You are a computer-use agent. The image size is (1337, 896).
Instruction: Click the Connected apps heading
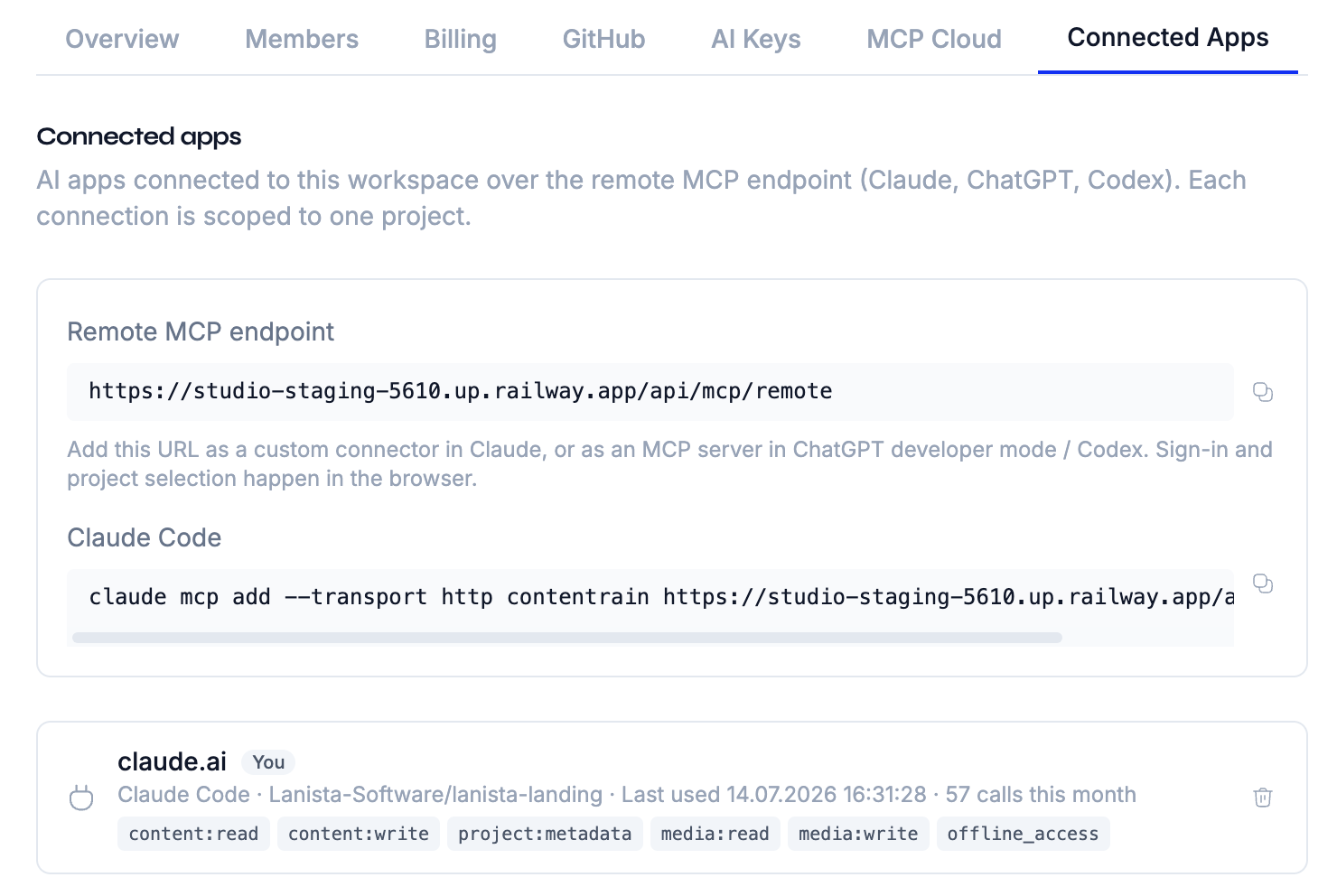(x=139, y=136)
